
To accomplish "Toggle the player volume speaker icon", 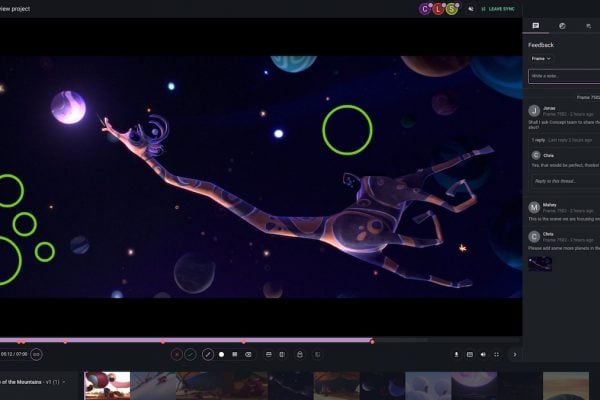I will tap(483, 354).
